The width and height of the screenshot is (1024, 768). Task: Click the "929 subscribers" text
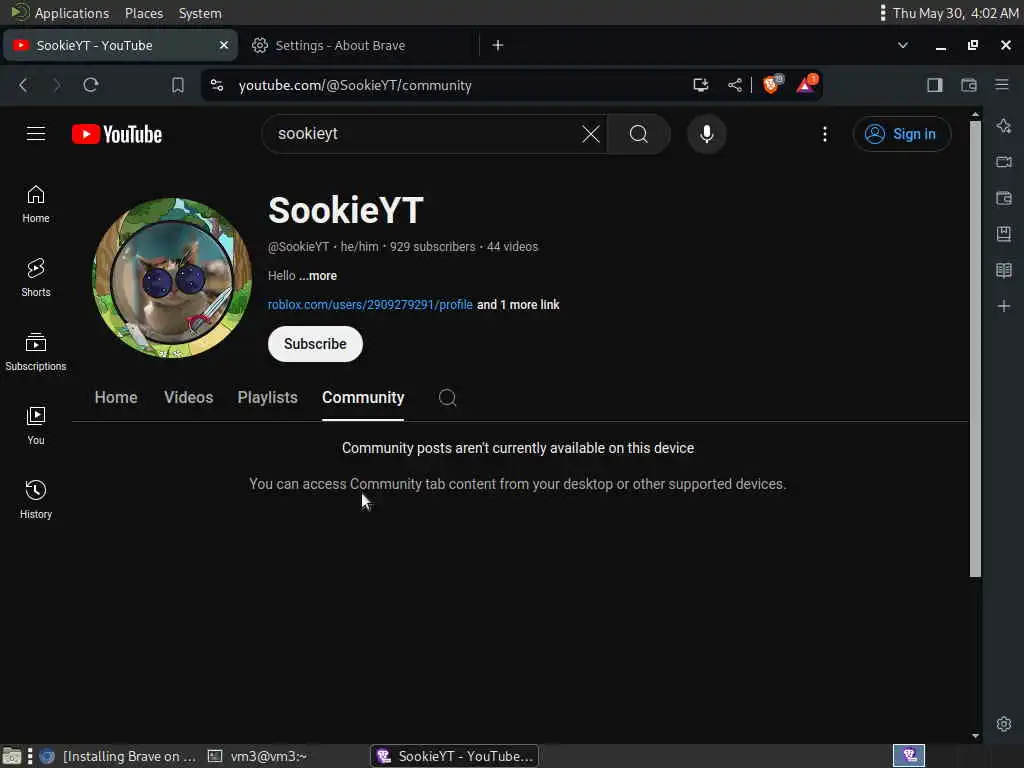coord(432,247)
